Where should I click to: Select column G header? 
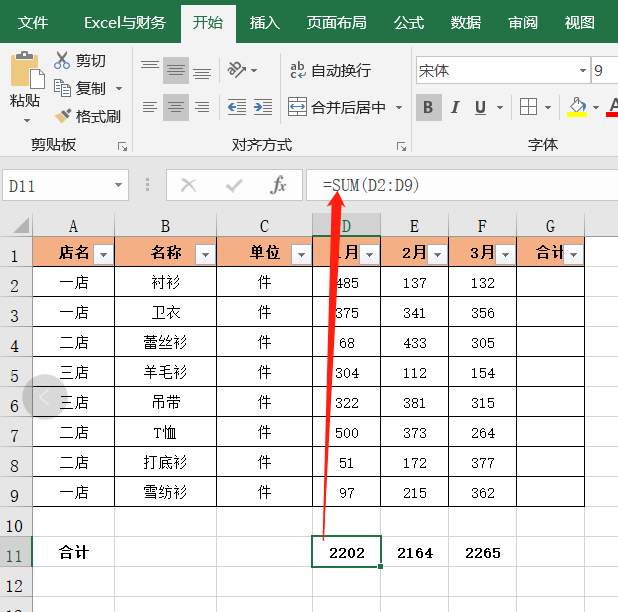pos(550,226)
